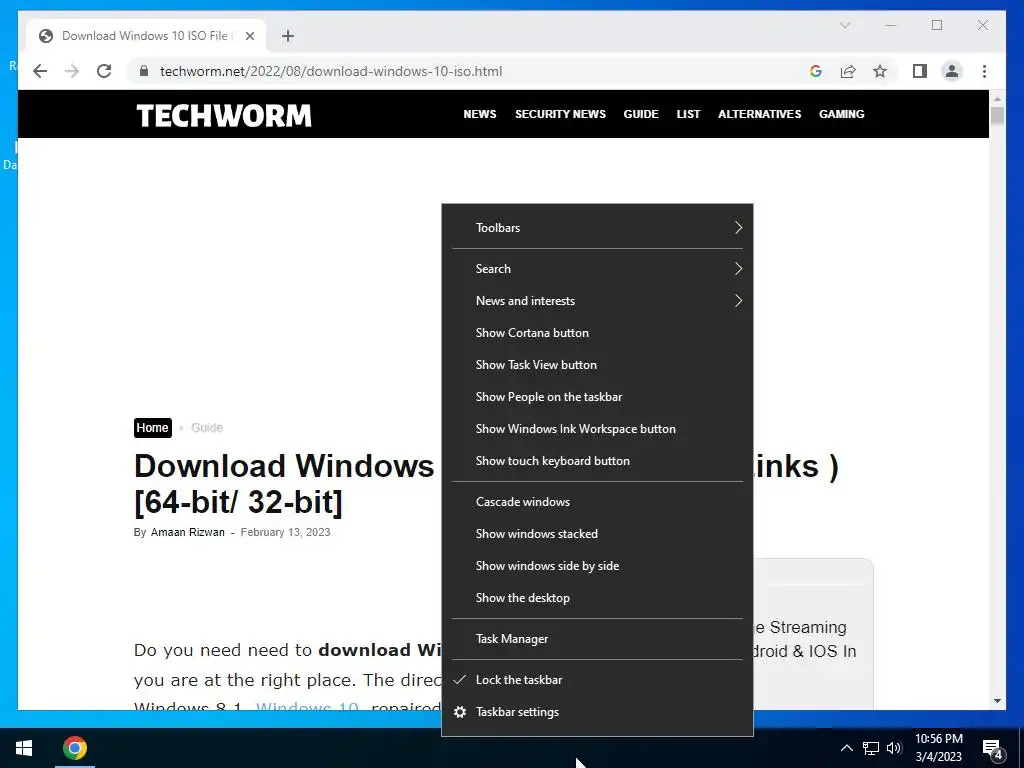Open the GUIDE nav link
This screenshot has height=768, width=1024.
pyautogui.click(x=641, y=114)
